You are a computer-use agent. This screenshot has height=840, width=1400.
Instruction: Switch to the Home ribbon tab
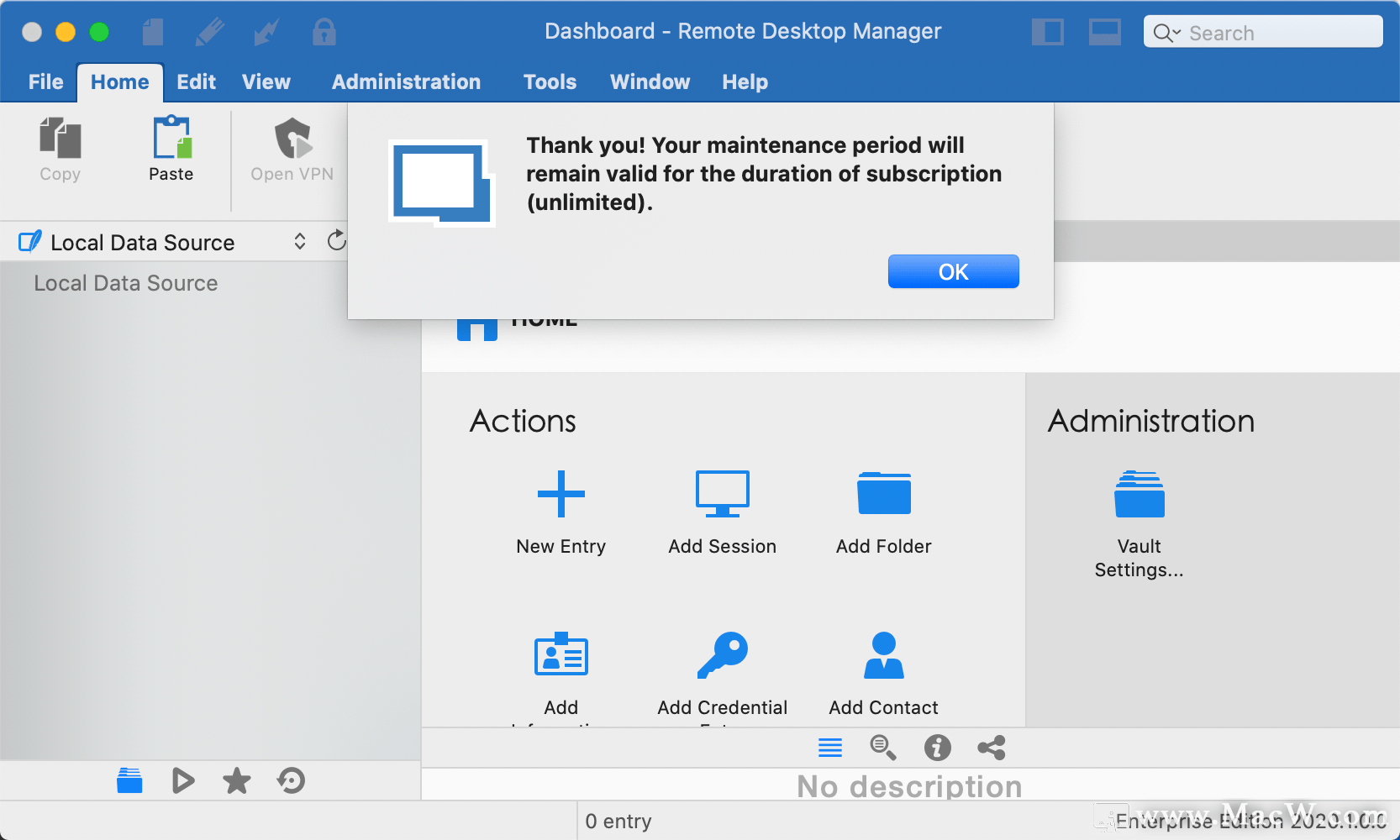119,81
